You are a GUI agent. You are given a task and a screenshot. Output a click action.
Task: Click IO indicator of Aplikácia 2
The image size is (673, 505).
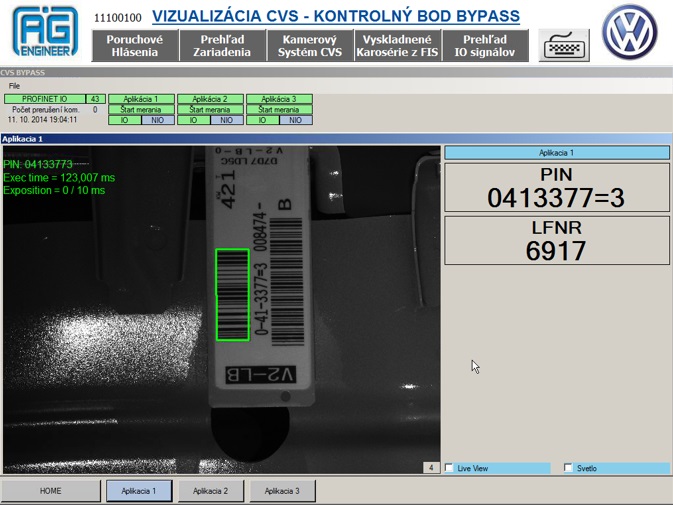click(x=194, y=120)
